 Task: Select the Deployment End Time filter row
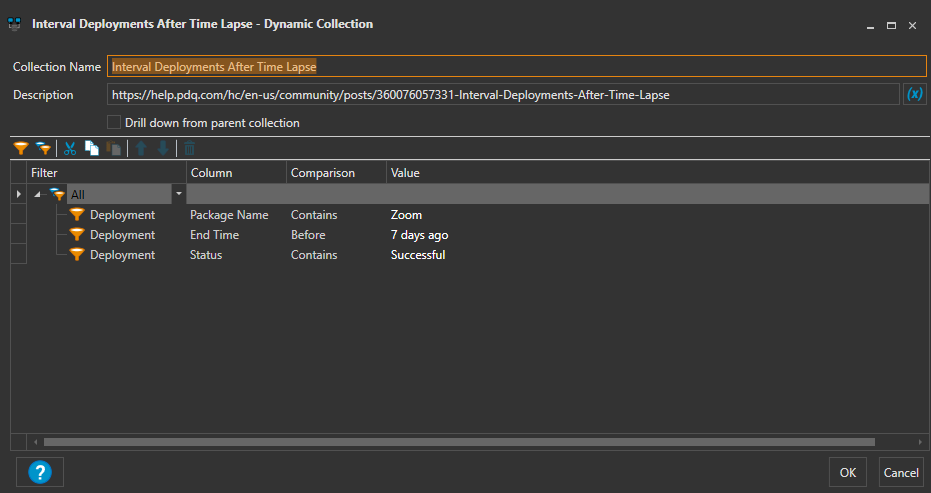coord(122,235)
